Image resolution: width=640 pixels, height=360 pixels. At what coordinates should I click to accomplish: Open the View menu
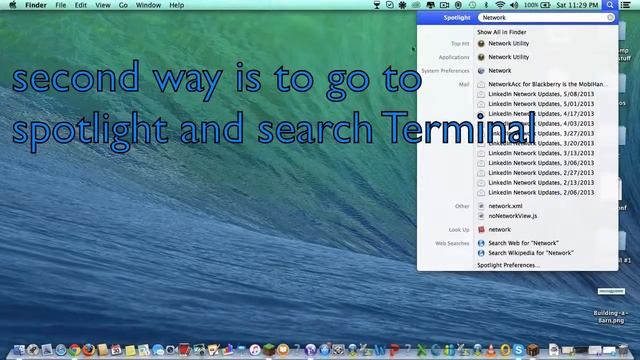(103, 5)
